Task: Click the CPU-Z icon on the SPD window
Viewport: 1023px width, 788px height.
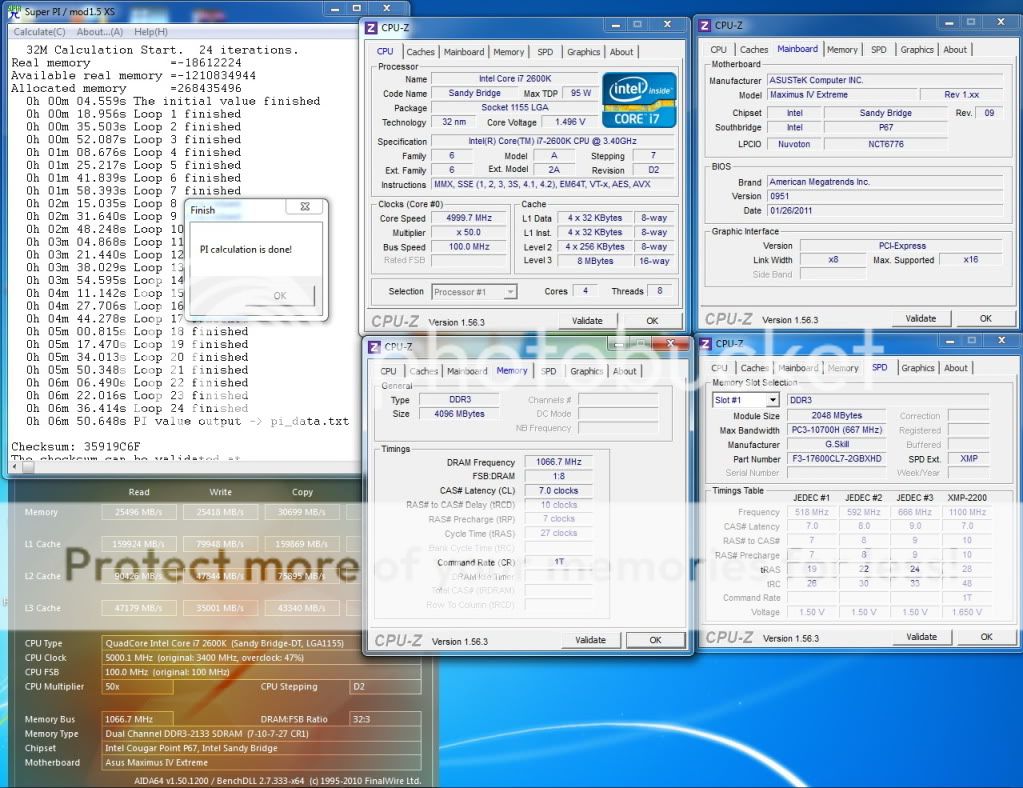Action: [705, 344]
